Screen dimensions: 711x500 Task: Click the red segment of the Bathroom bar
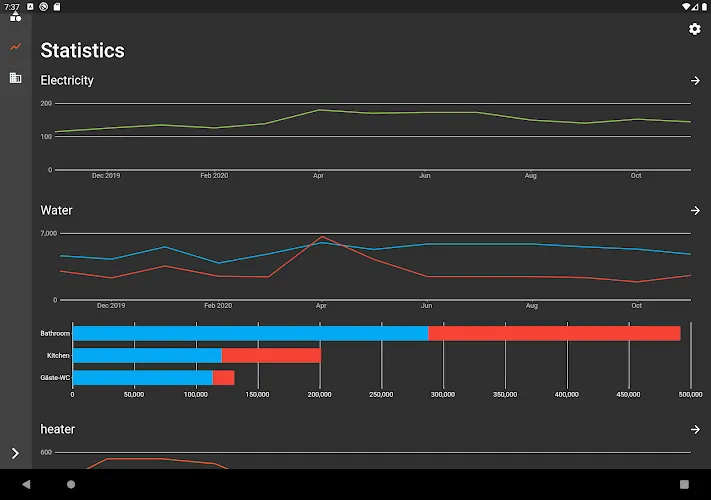555,333
